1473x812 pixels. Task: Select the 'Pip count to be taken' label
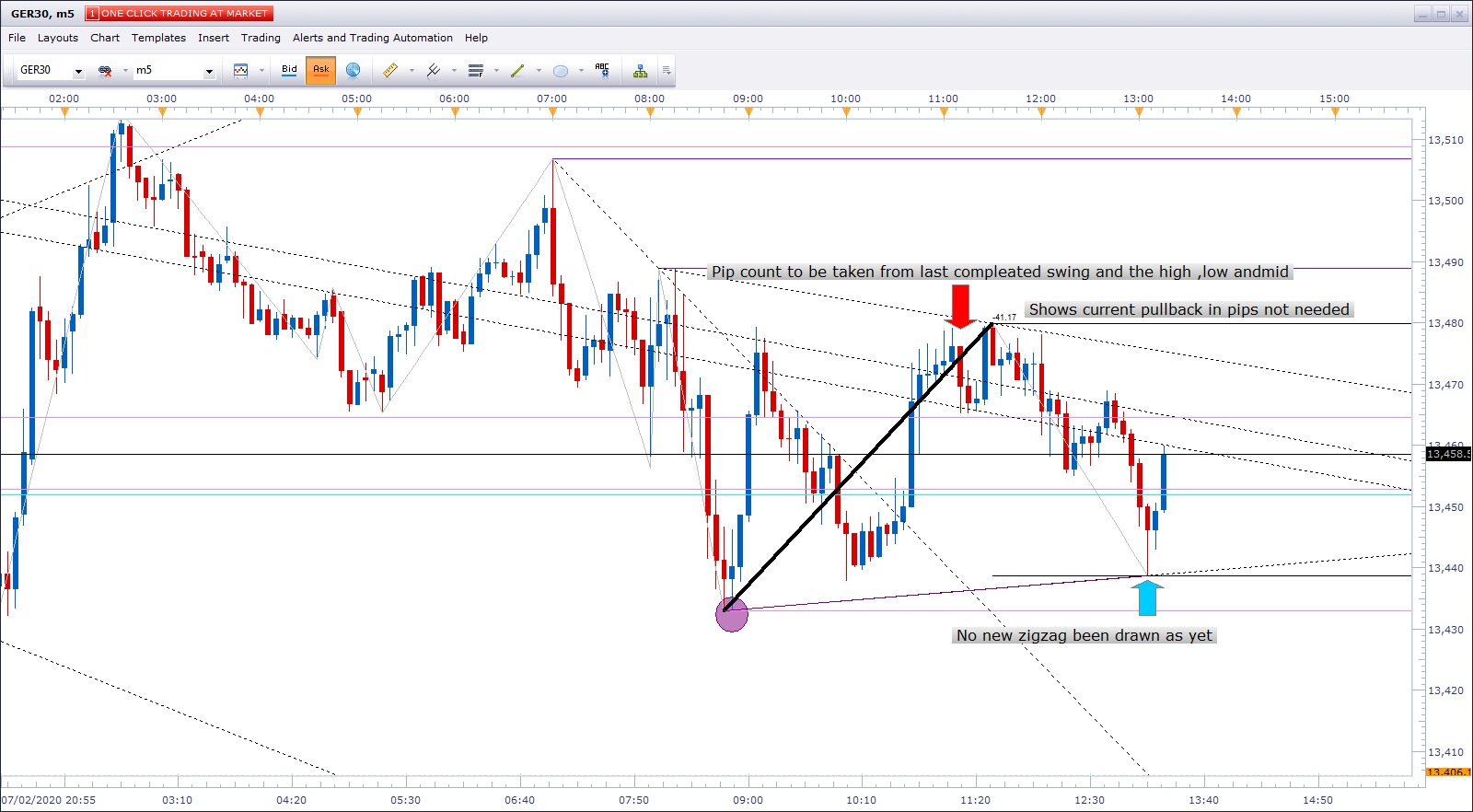[x=1000, y=272]
